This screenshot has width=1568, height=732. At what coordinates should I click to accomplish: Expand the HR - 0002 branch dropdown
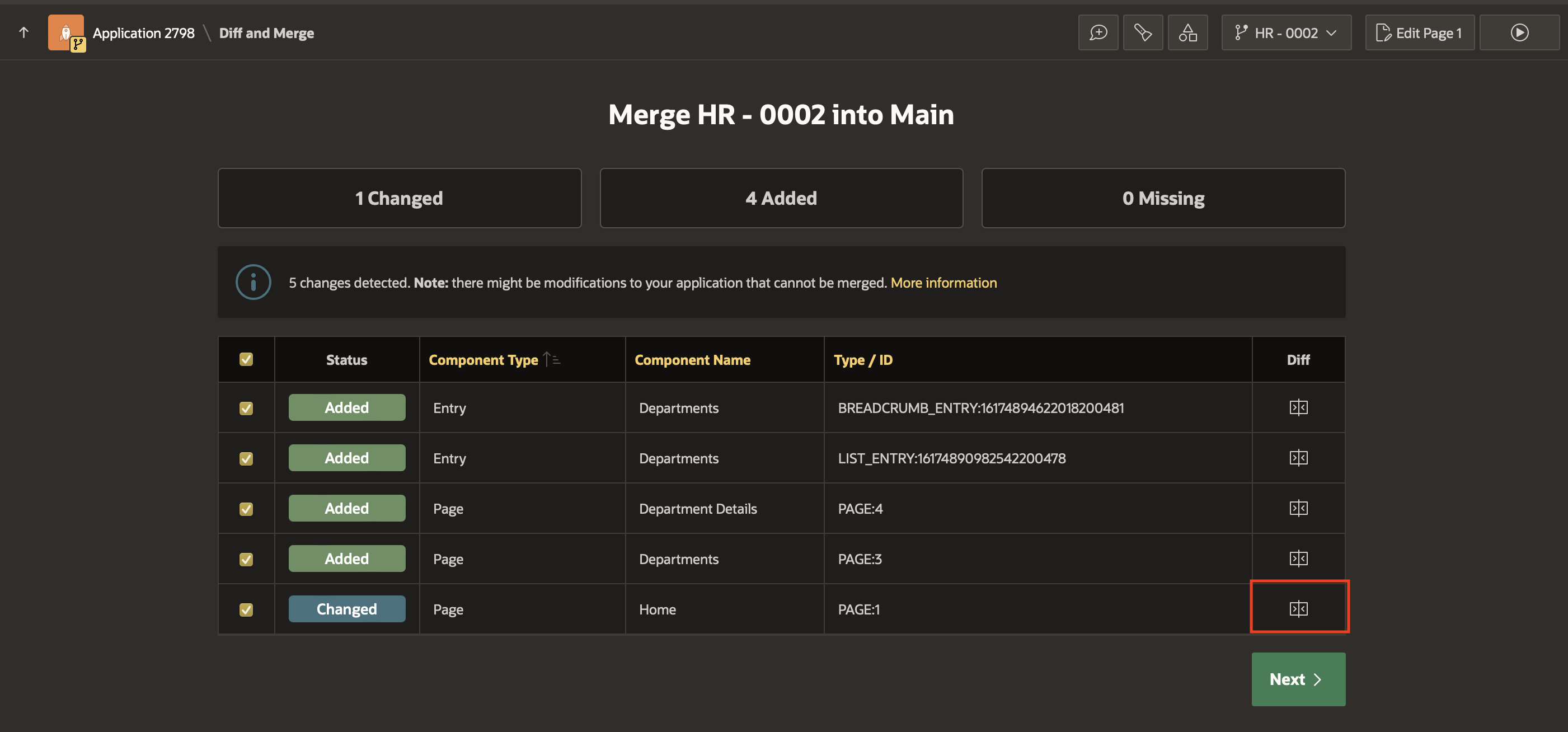click(1285, 33)
